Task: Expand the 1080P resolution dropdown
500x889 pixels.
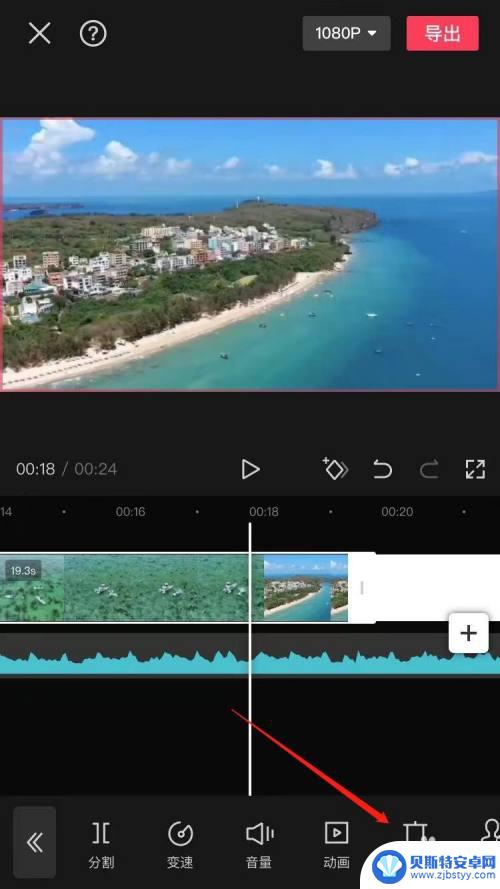Action: click(x=346, y=33)
